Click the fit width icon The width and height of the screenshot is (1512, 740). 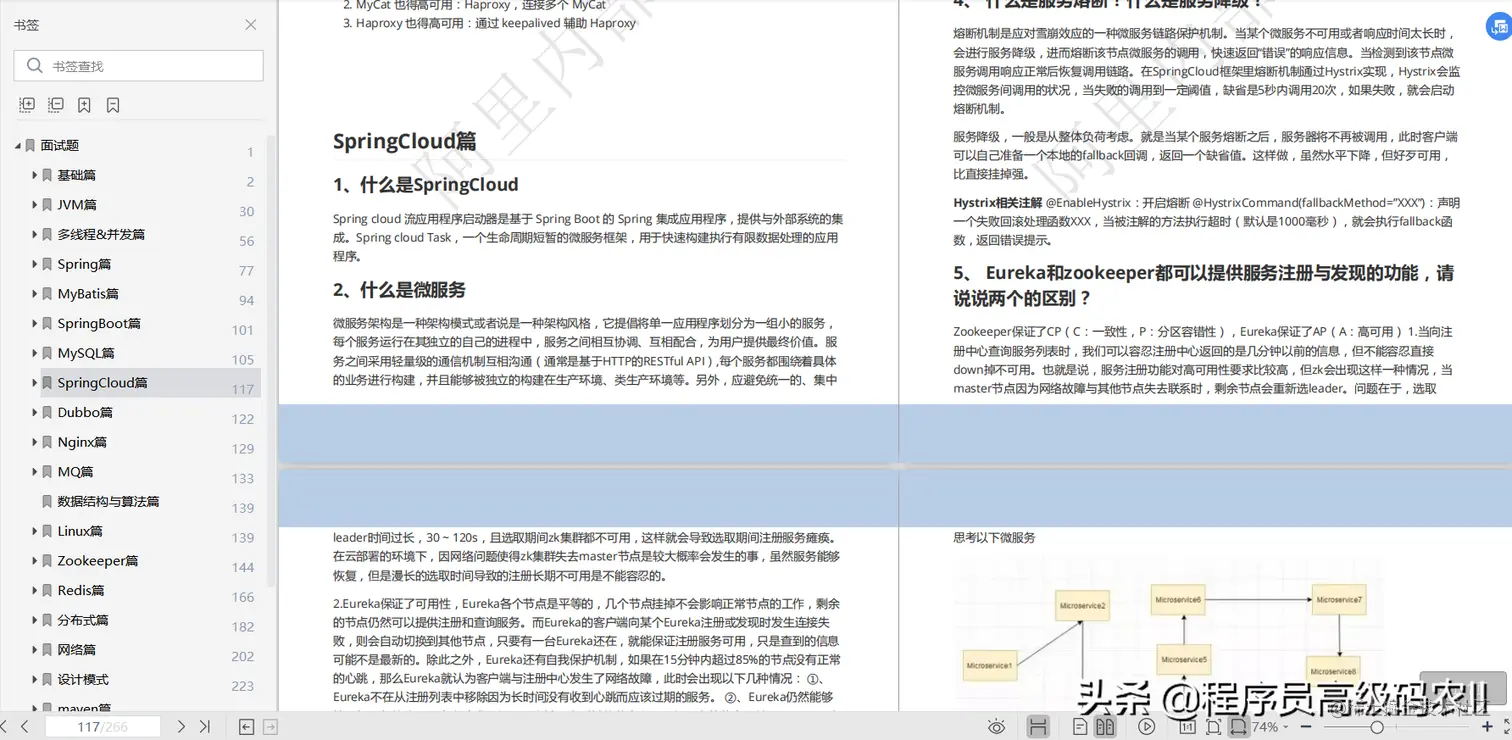tap(1239, 727)
